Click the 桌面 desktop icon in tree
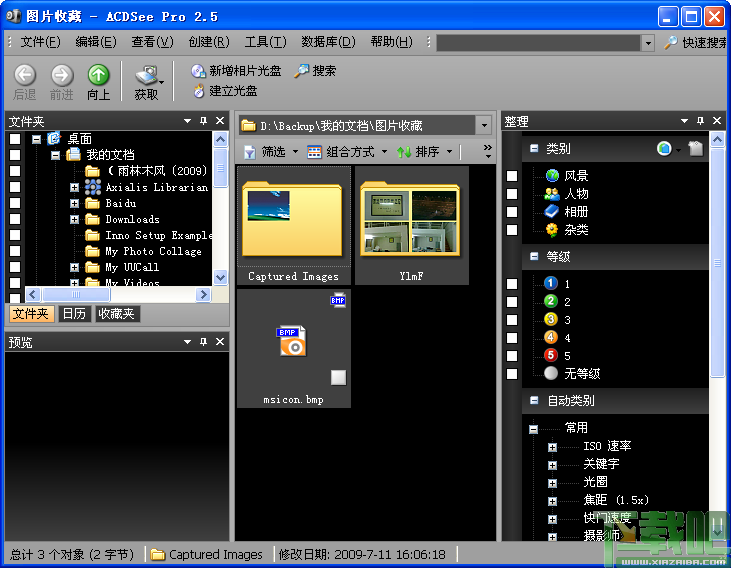Viewport: 731px width, 568px height. 54,139
